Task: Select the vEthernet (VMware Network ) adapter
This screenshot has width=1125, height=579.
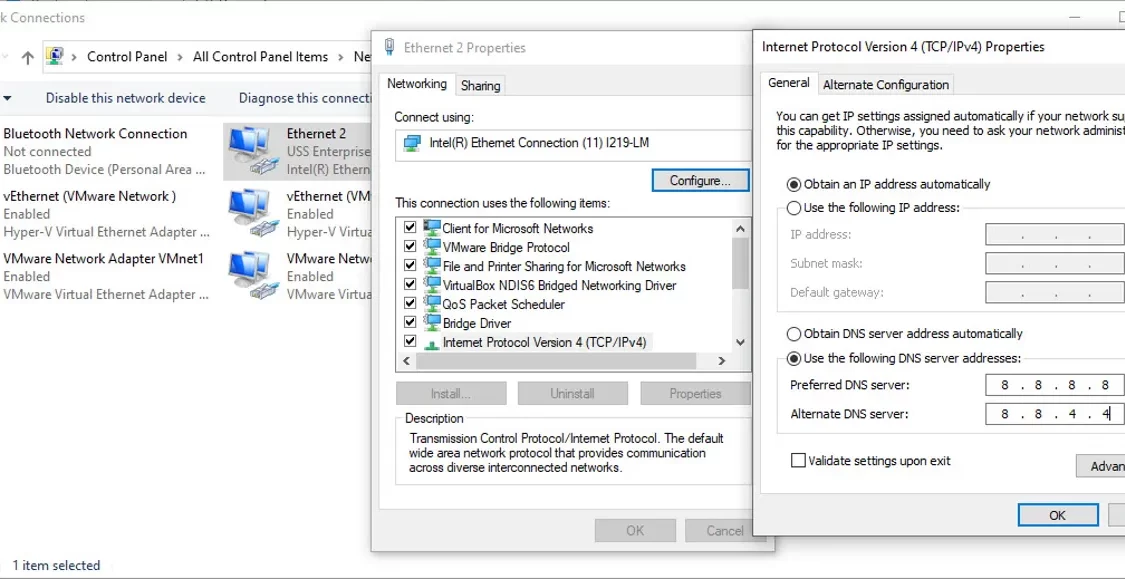Action: click(x=108, y=214)
